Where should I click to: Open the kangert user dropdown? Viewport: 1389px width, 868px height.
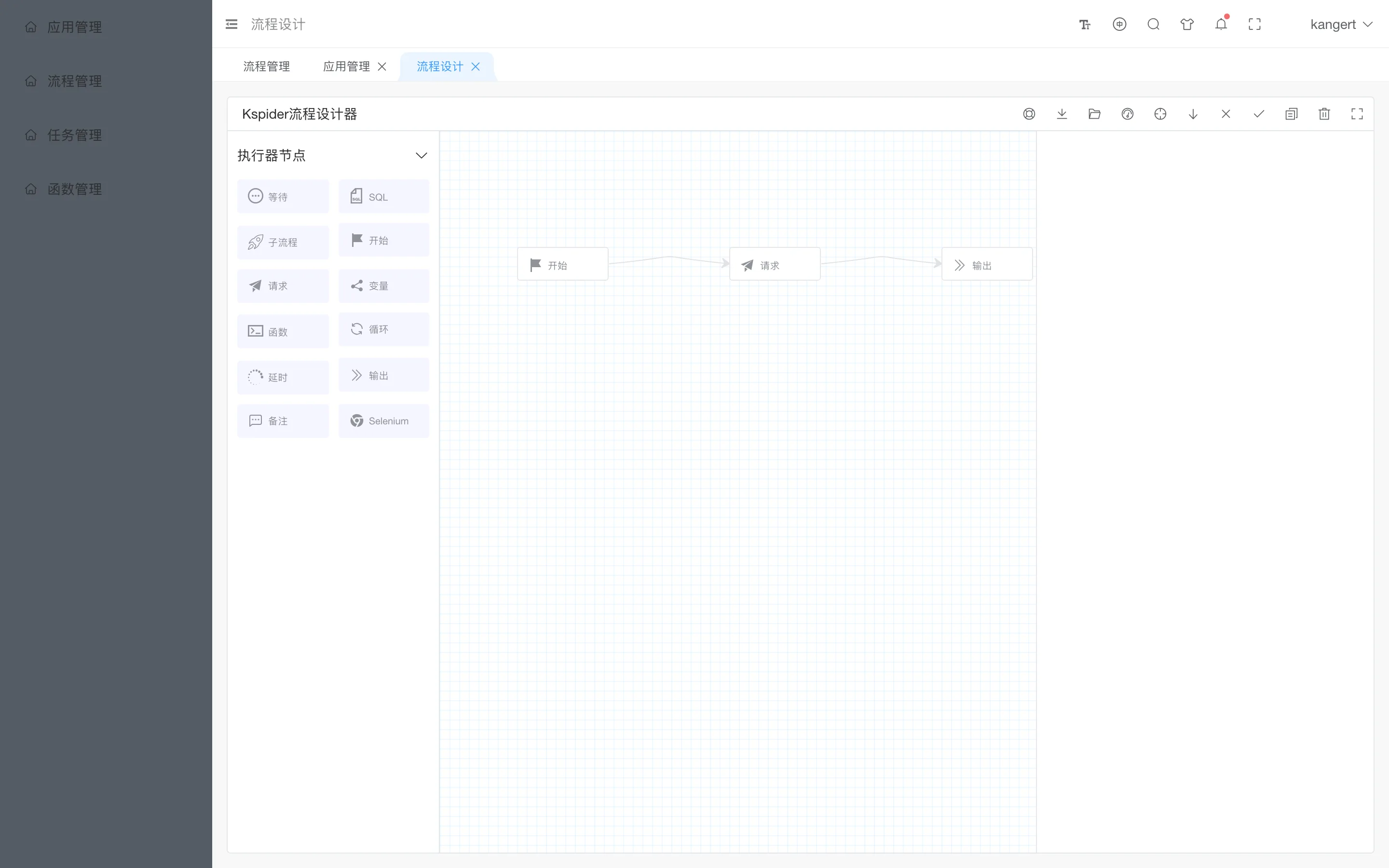click(x=1341, y=24)
